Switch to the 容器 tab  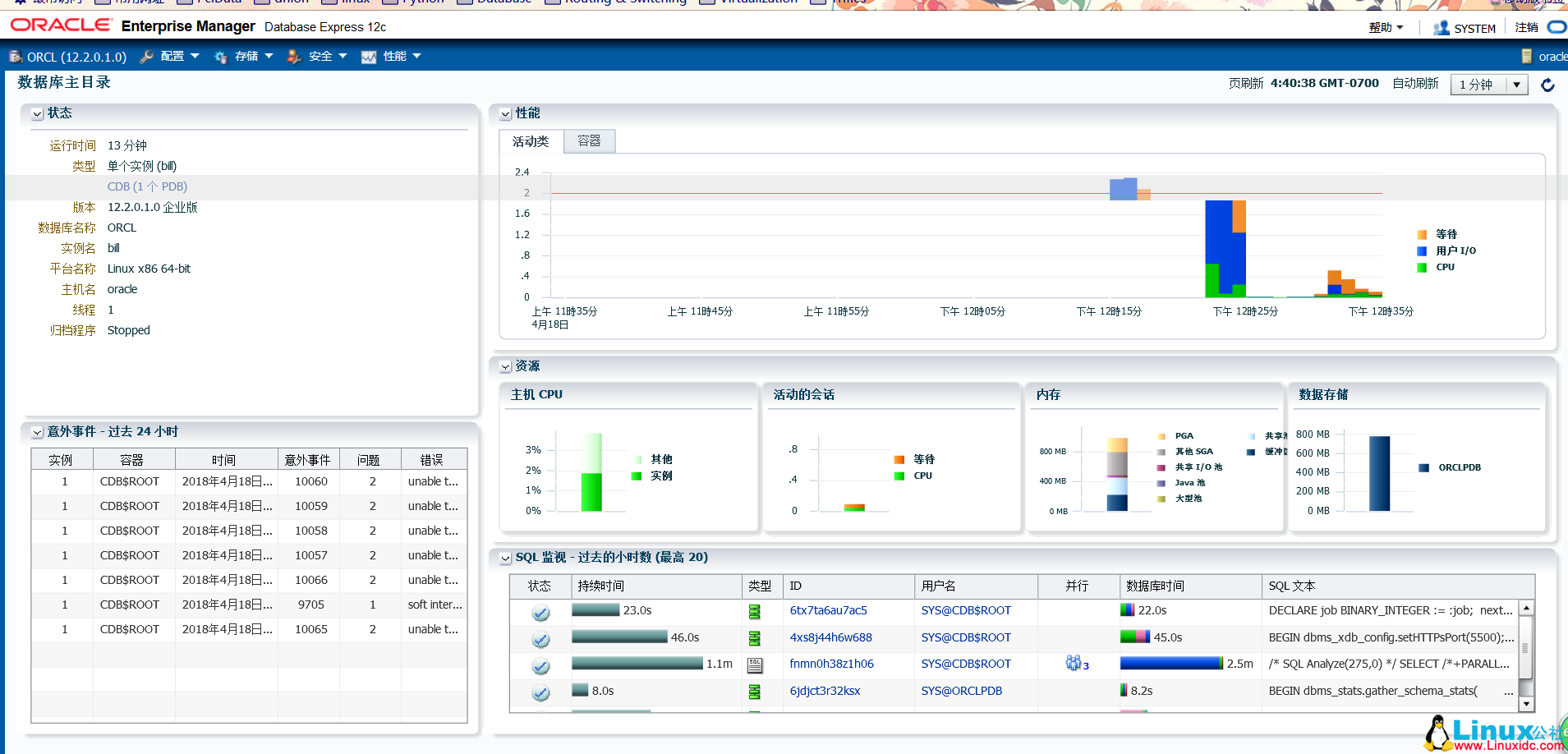589,141
